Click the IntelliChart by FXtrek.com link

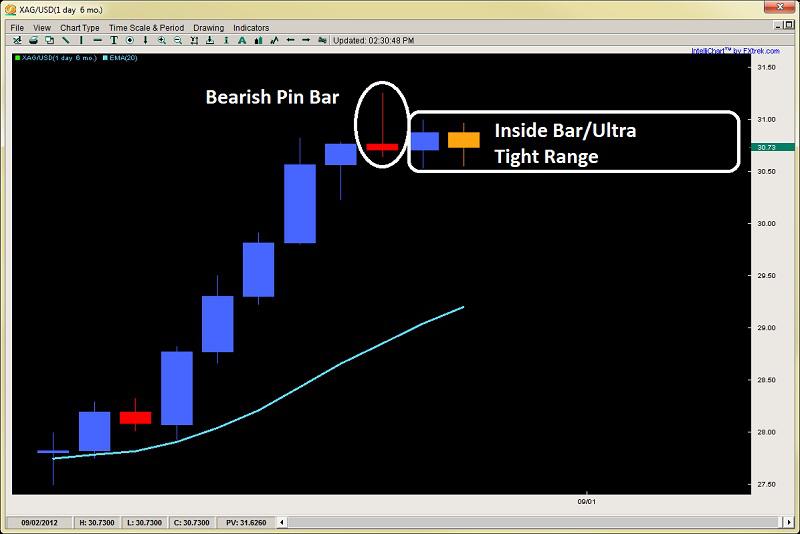(735, 51)
